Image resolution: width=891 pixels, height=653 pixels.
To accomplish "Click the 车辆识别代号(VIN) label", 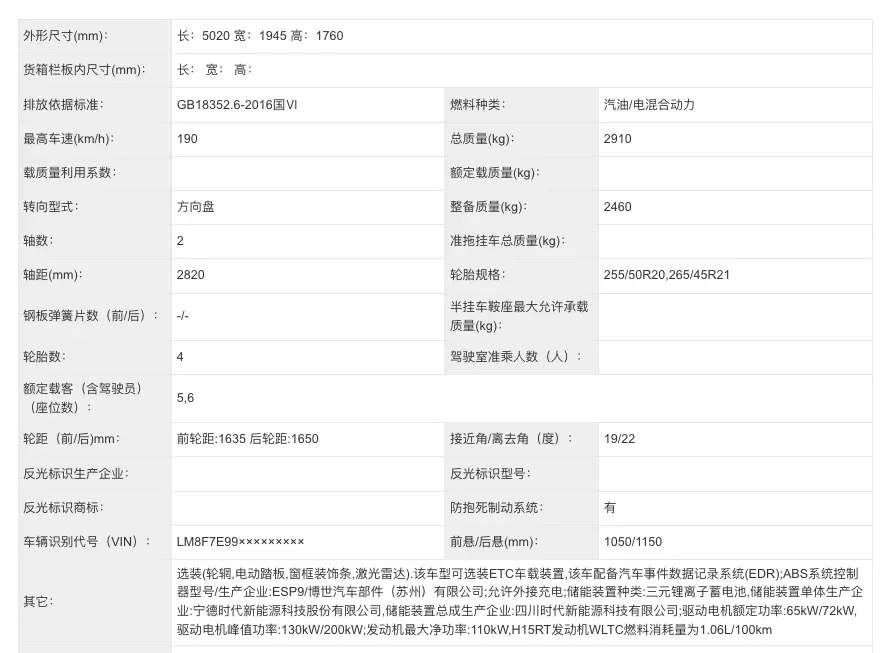I will (x=87, y=542).
